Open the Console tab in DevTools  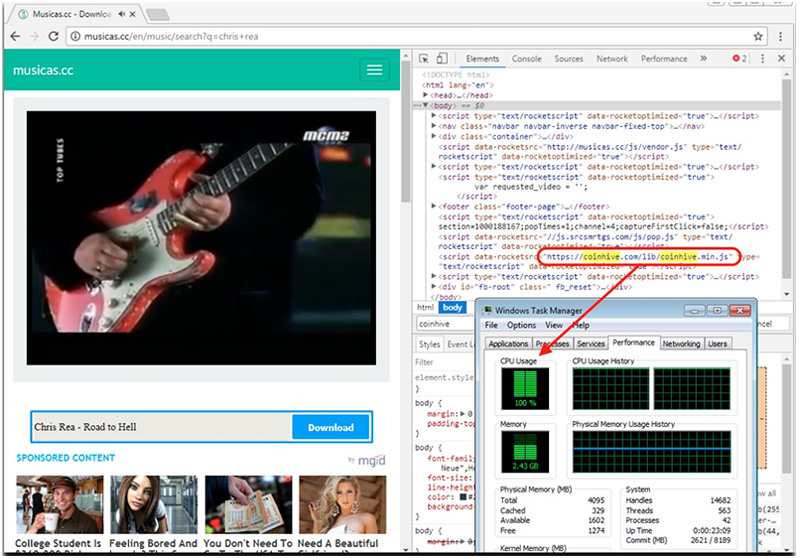click(527, 59)
